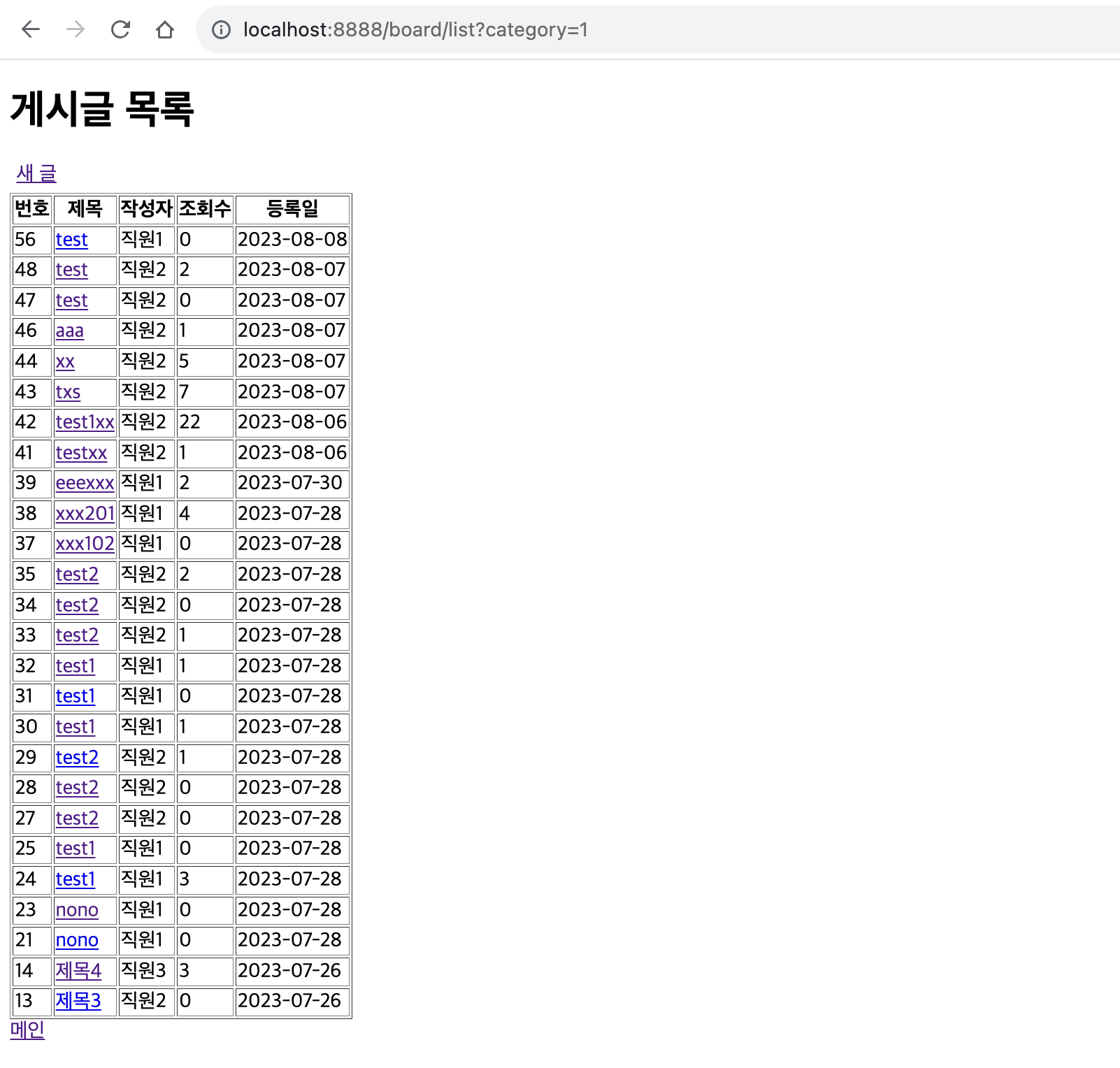
Task: Open the browser home icon
Action: click(x=165, y=29)
